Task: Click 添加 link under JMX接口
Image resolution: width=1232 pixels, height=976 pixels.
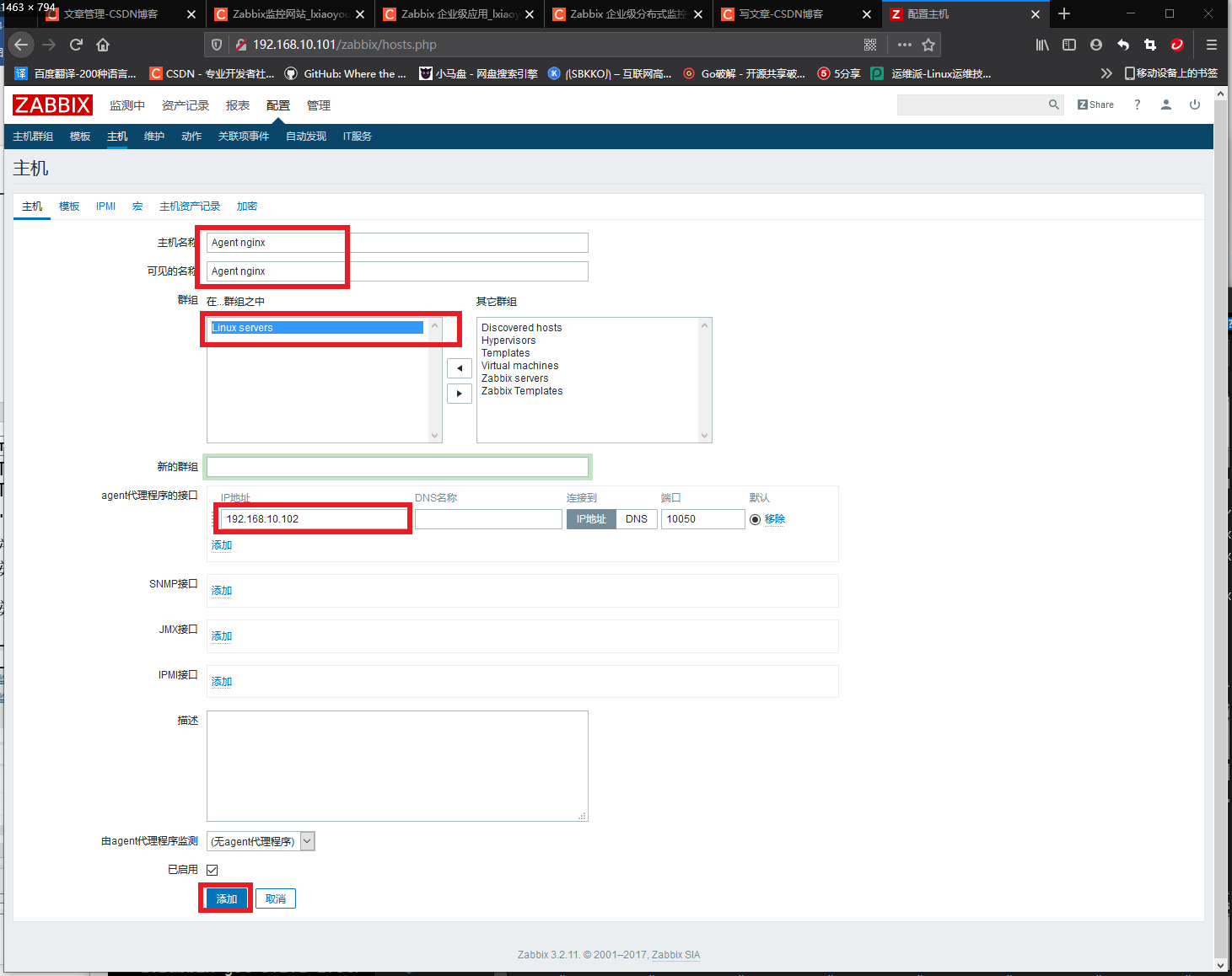Action: (222, 636)
